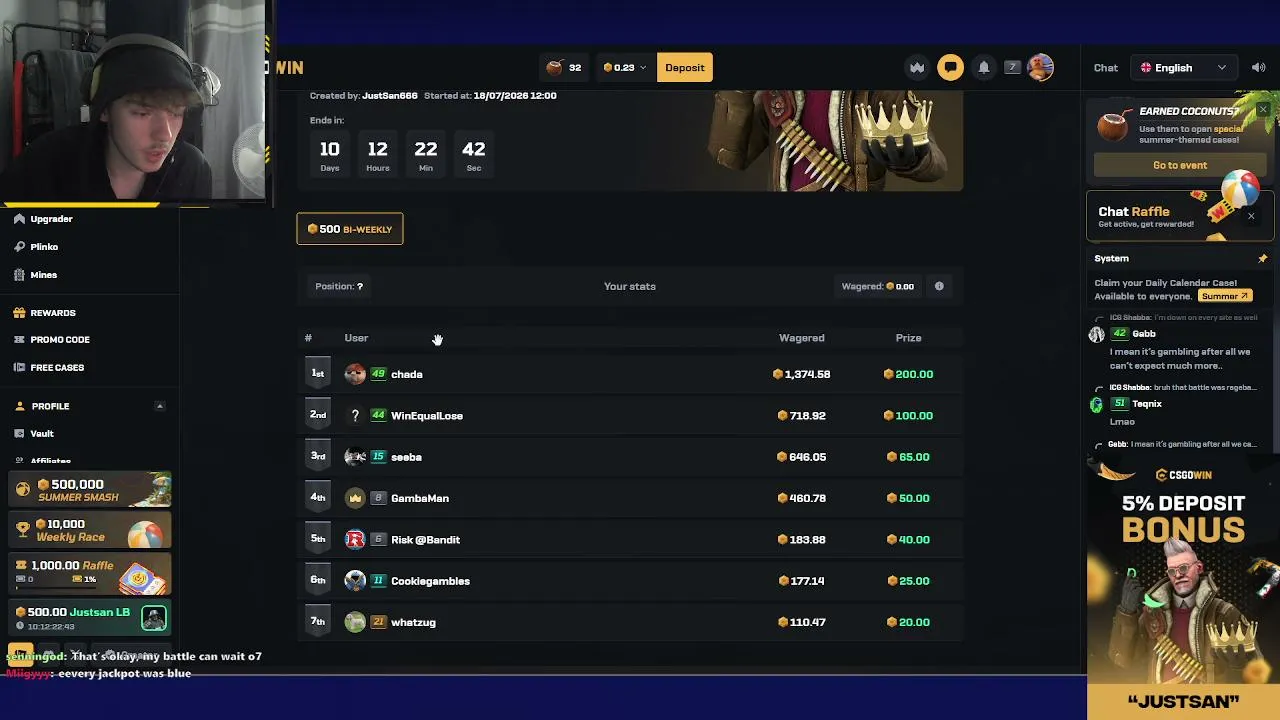This screenshot has width=1280, height=720.
Task: Open GambaMan's leaderboard profile
Action: click(x=420, y=498)
